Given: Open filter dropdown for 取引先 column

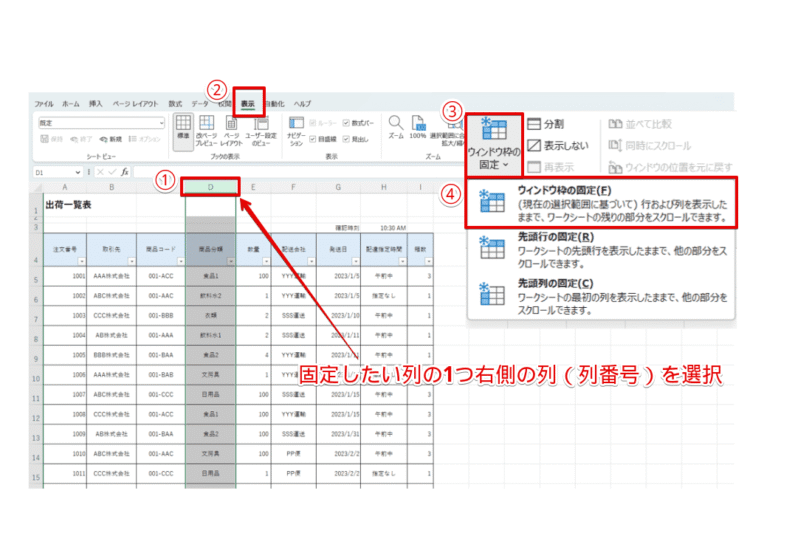Looking at the screenshot, I should [132, 261].
